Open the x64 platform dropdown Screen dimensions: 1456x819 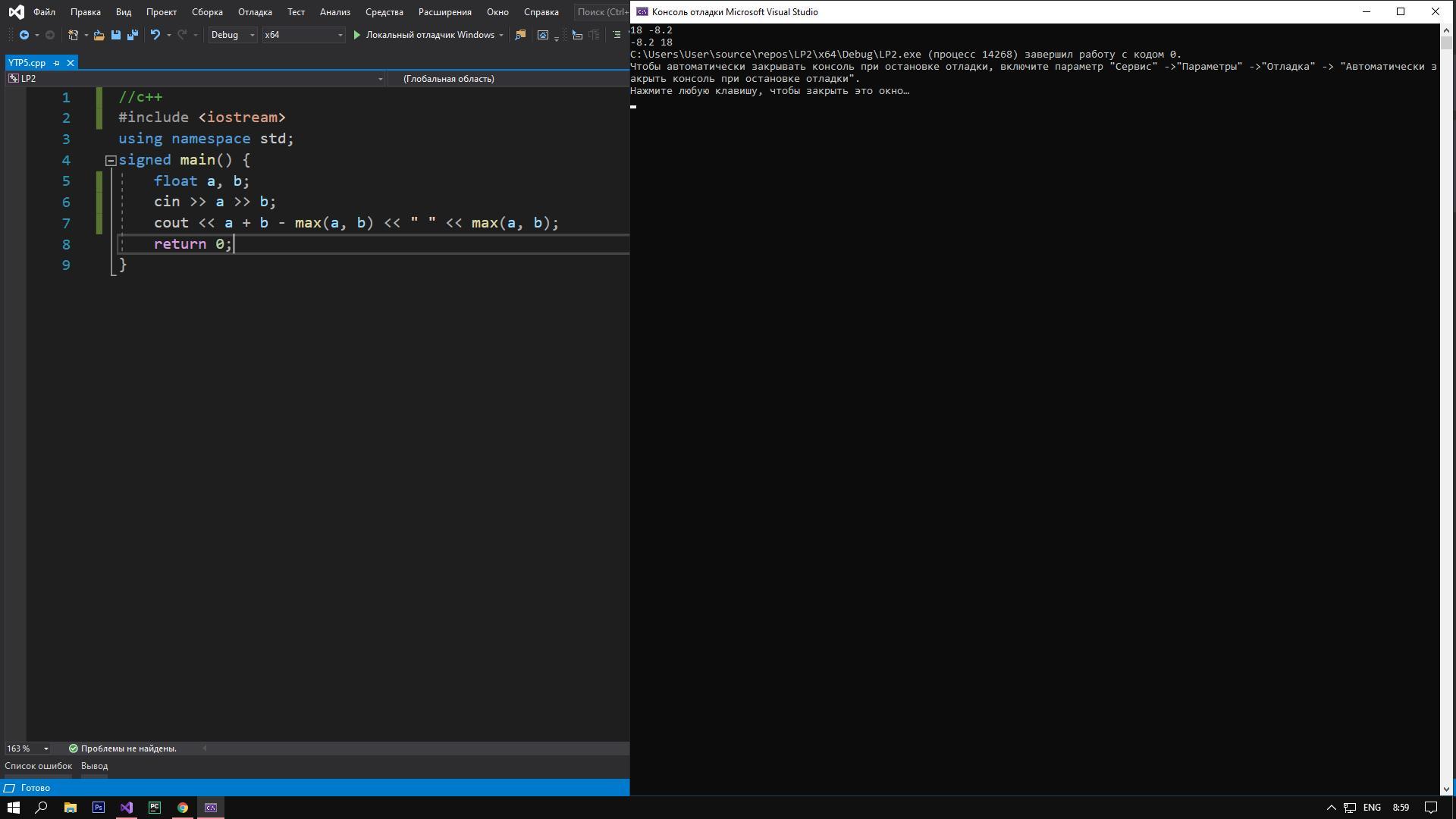click(340, 35)
